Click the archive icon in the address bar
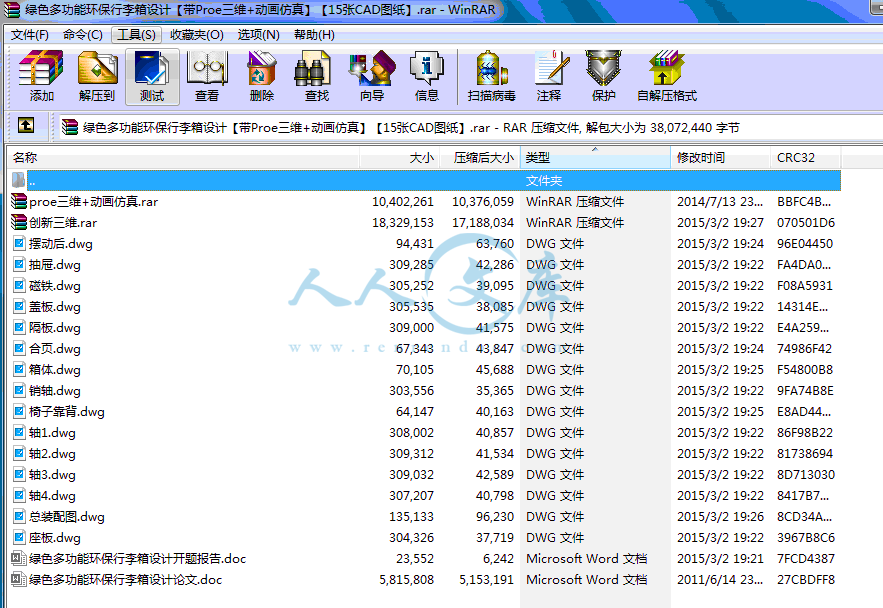Image resolution: width=883 pixels, height=608 pixels. [x=70, y=127]
